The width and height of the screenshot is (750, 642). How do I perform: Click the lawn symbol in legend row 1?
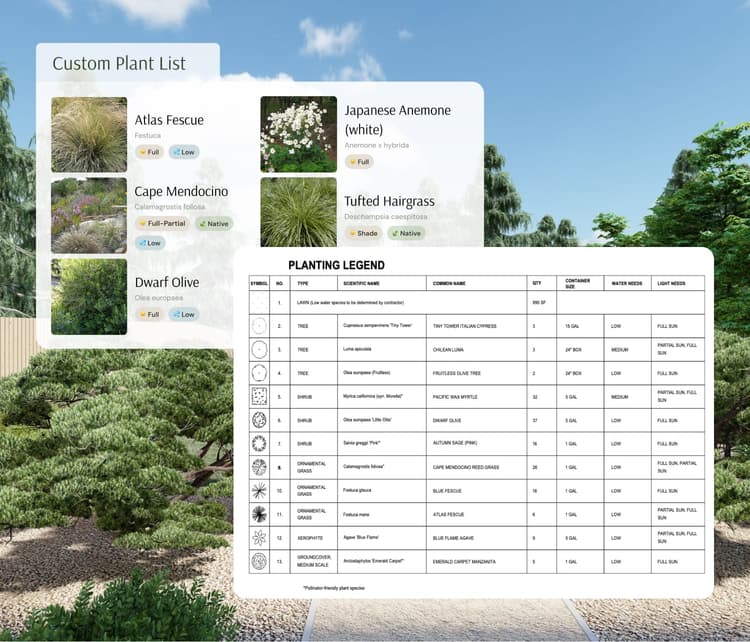(x=259, y=302)
